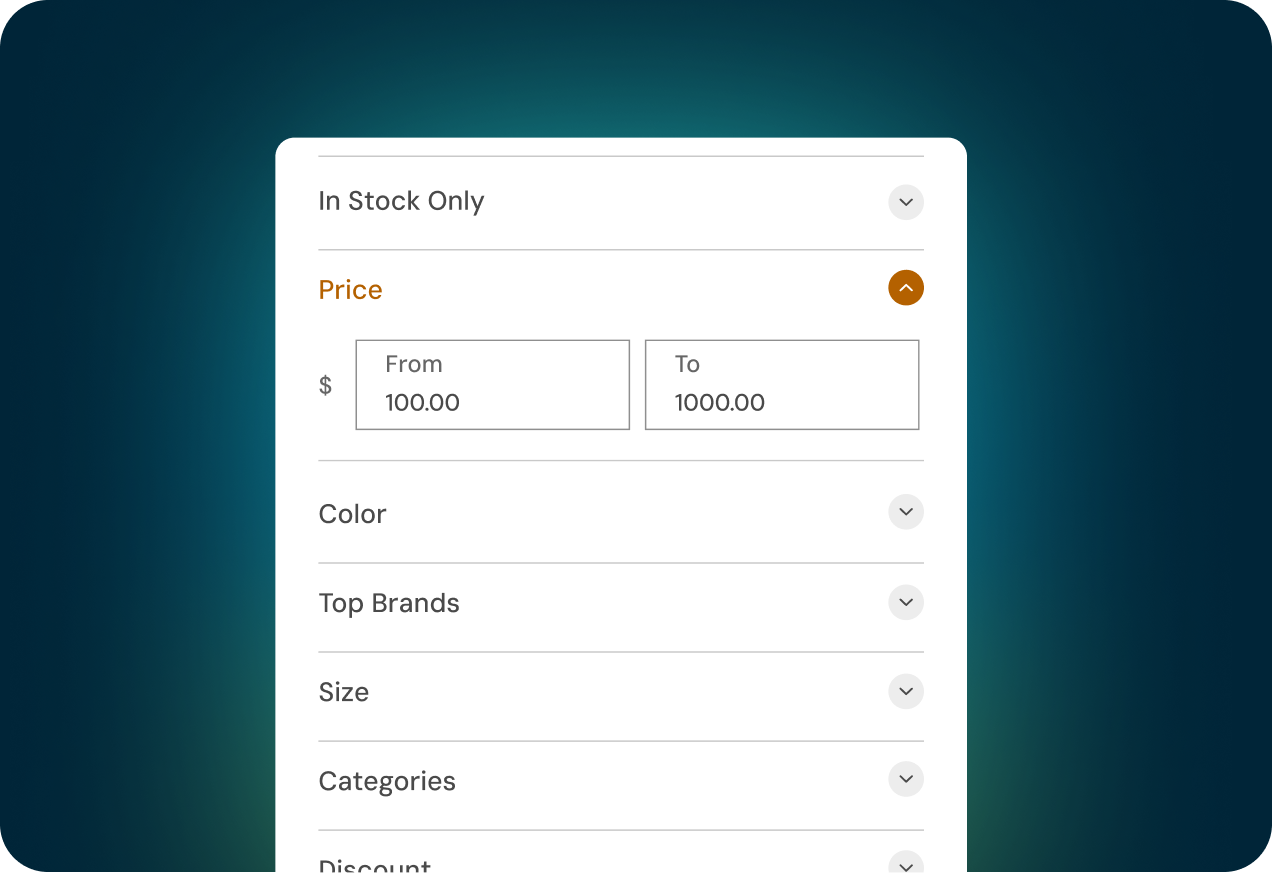Viewport: 1272px width, 873px height.
Task: Click the Top Brands heading text
Action: tap(389, 603)
